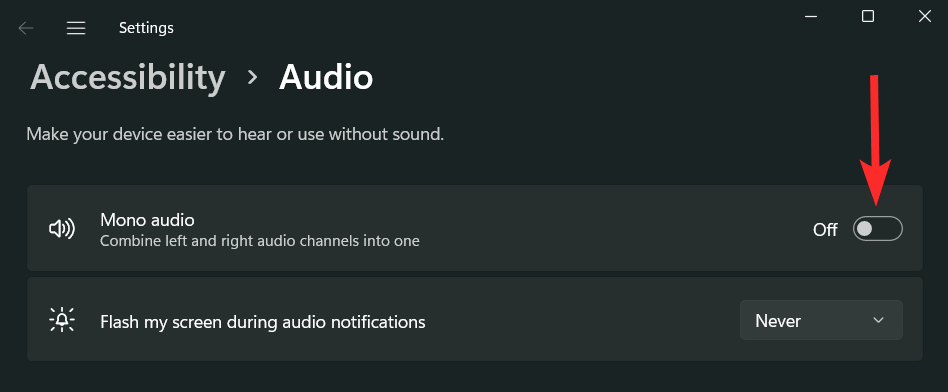Click the breadcrumb chevron separator
The height and width of the screenshot is (392, 948).
253,77
